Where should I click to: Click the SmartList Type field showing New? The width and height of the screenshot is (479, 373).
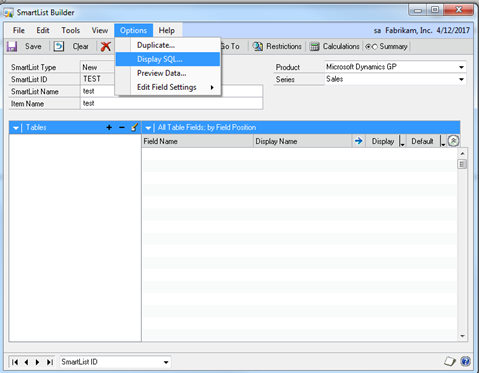point(98,67)
